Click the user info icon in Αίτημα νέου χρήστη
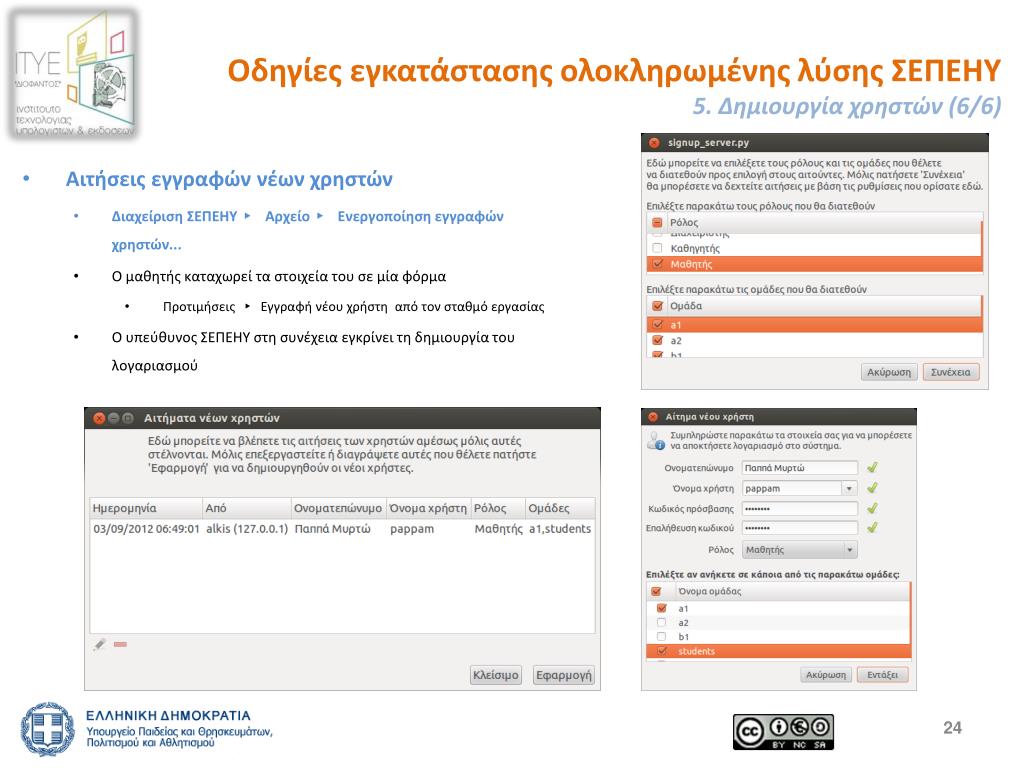This screenshot has width=1024, height=768. pyautogui.click(x=655, y=441)
